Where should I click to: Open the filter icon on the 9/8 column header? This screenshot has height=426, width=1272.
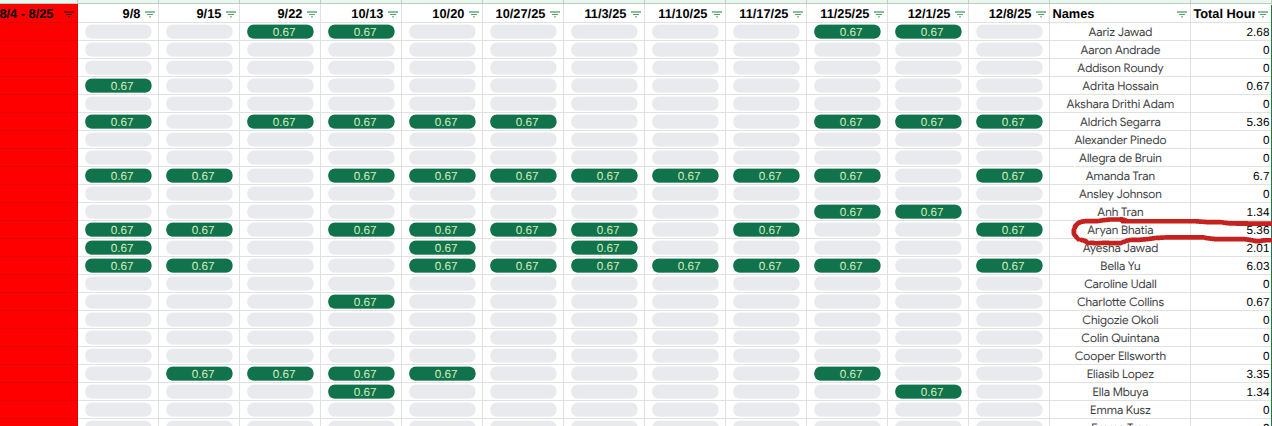(x=150, y=14)
